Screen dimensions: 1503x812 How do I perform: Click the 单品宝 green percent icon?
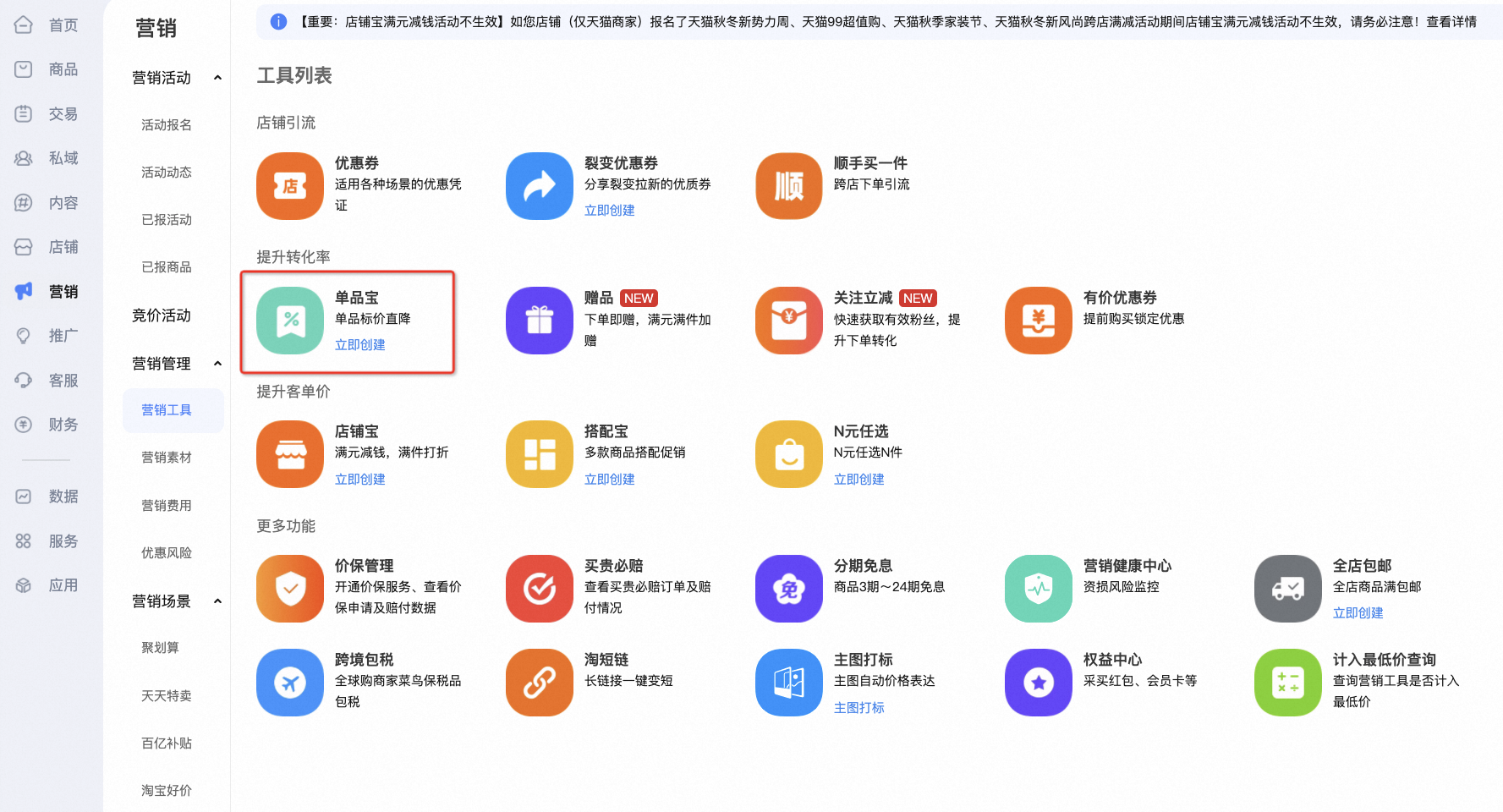[x=290, y=321]
